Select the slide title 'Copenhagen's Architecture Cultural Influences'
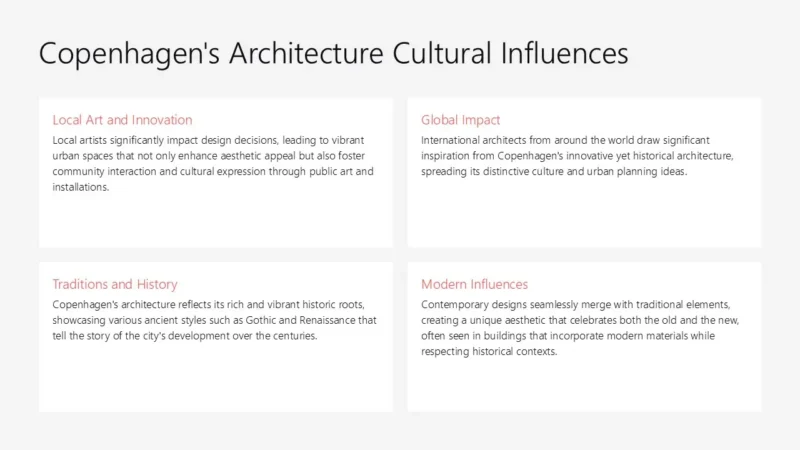The width and height of the screenshot is (800, 450). [x=334, y=54]
